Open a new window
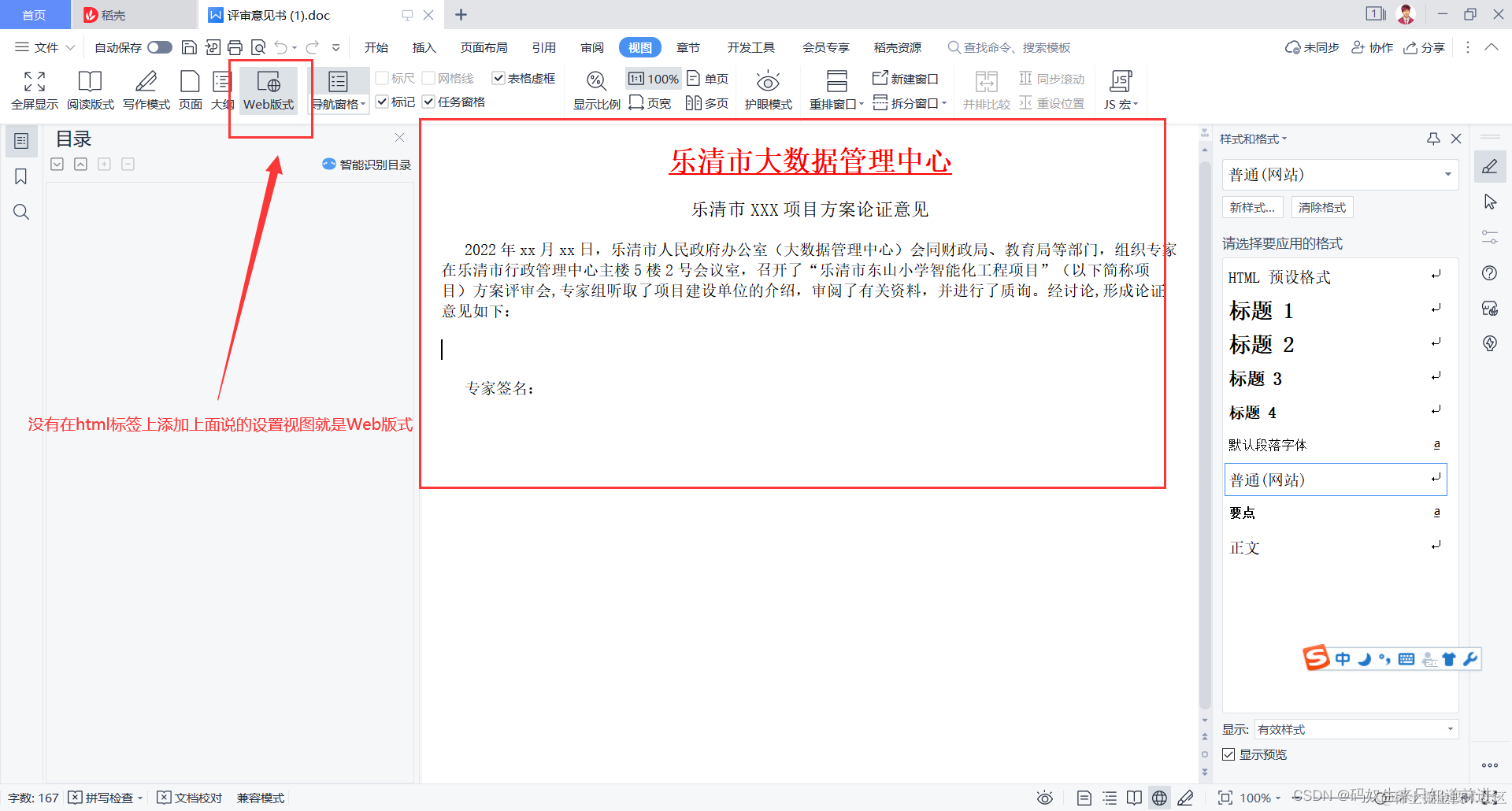The width and height of the screenshot is (1512, 811). pyautogui.click(x=906, y=79)
